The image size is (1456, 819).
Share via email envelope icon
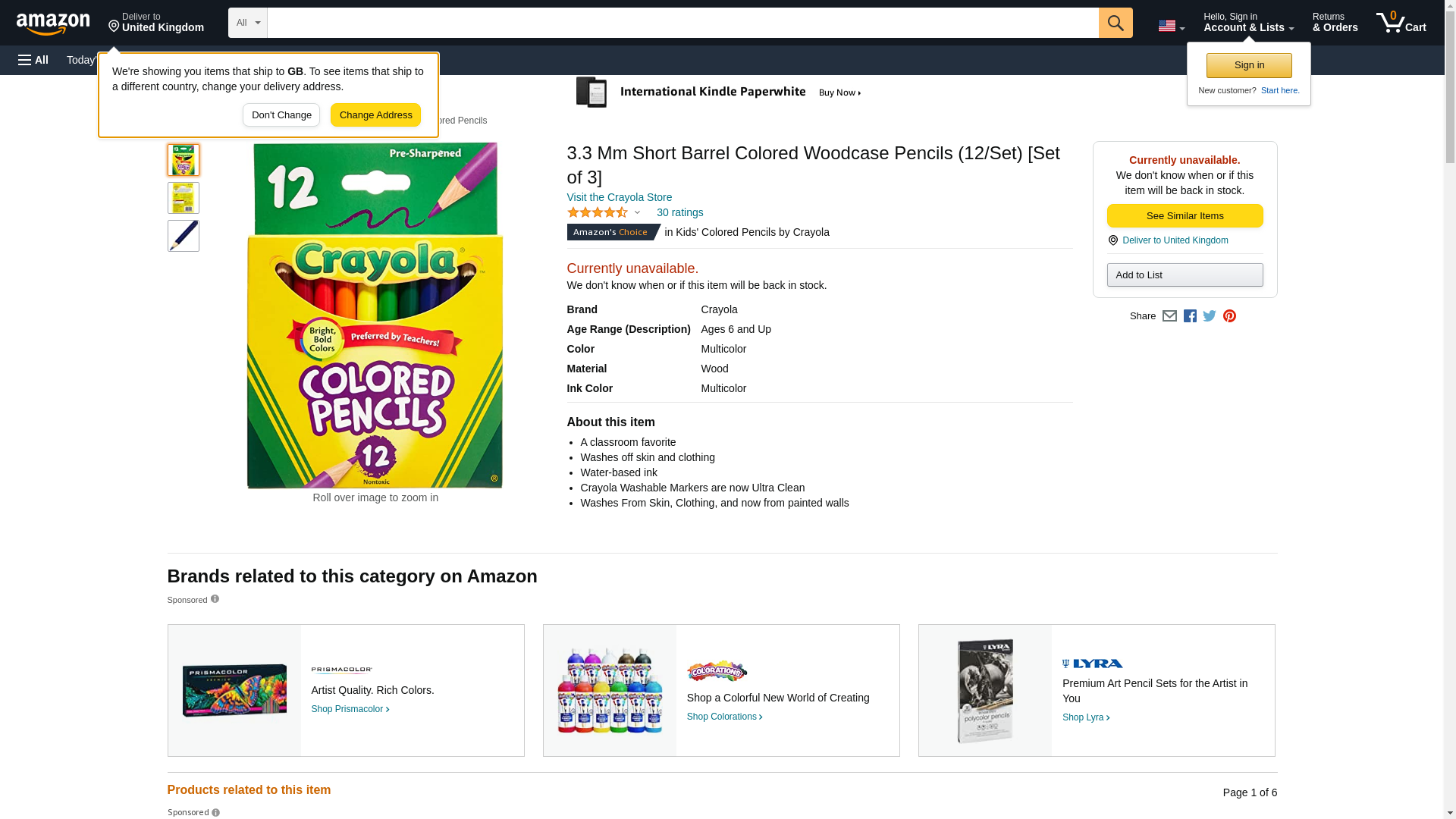click(1169, 316)
